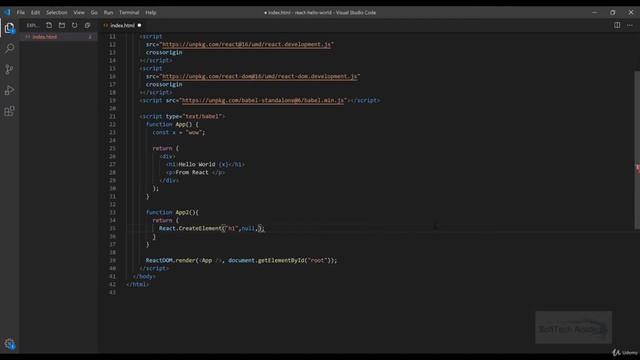Minimize the VS Code window
This screenshot has height=360, width=640.
click(x=594, y=13)
